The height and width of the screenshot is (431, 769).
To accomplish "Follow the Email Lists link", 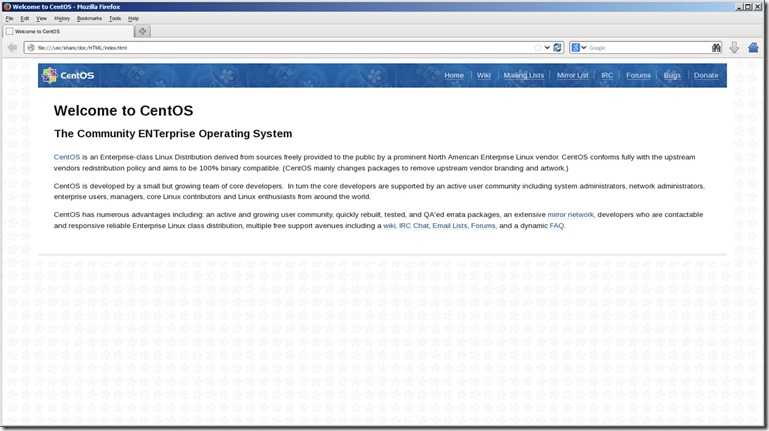I will [450, 226].
